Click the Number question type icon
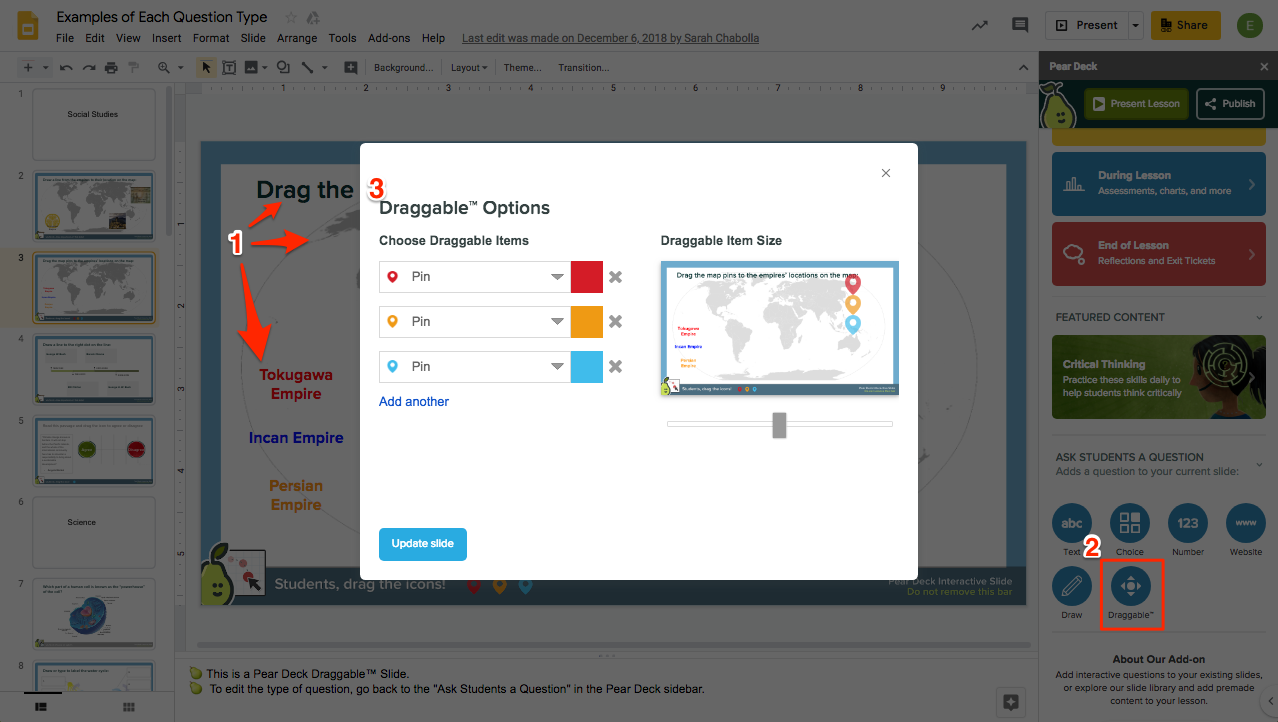This screenshot has height=722, width=1278. (1188, 523)
